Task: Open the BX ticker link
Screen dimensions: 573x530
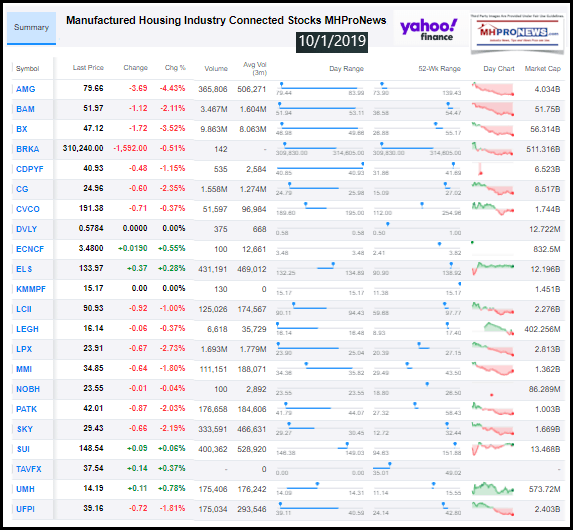Action: pos(22,129)
